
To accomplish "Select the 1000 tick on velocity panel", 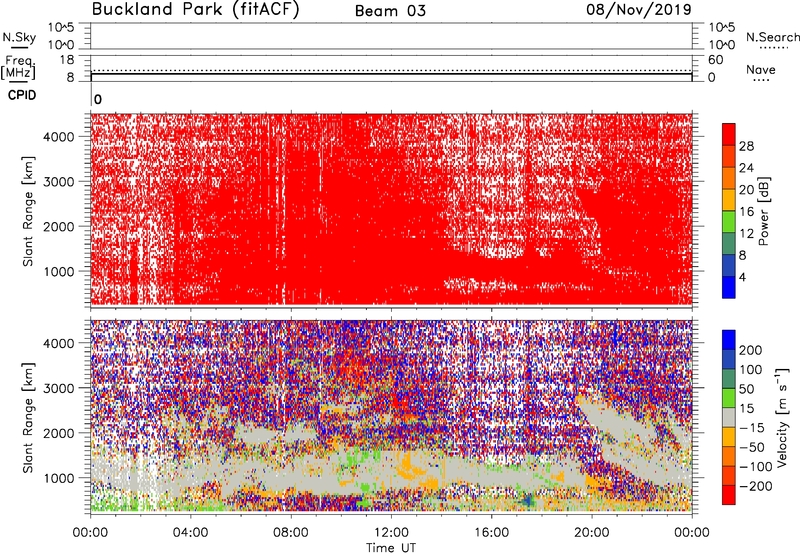I will click(x=59, y=478).
